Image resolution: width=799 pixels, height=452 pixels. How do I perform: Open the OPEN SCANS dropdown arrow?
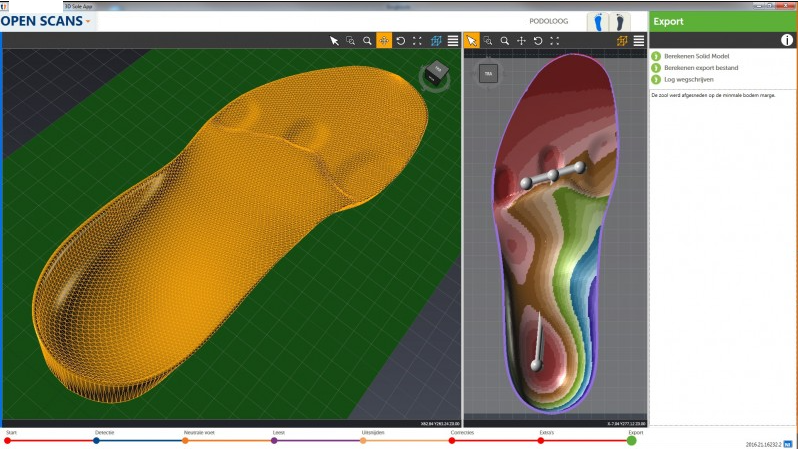(88, 21)
